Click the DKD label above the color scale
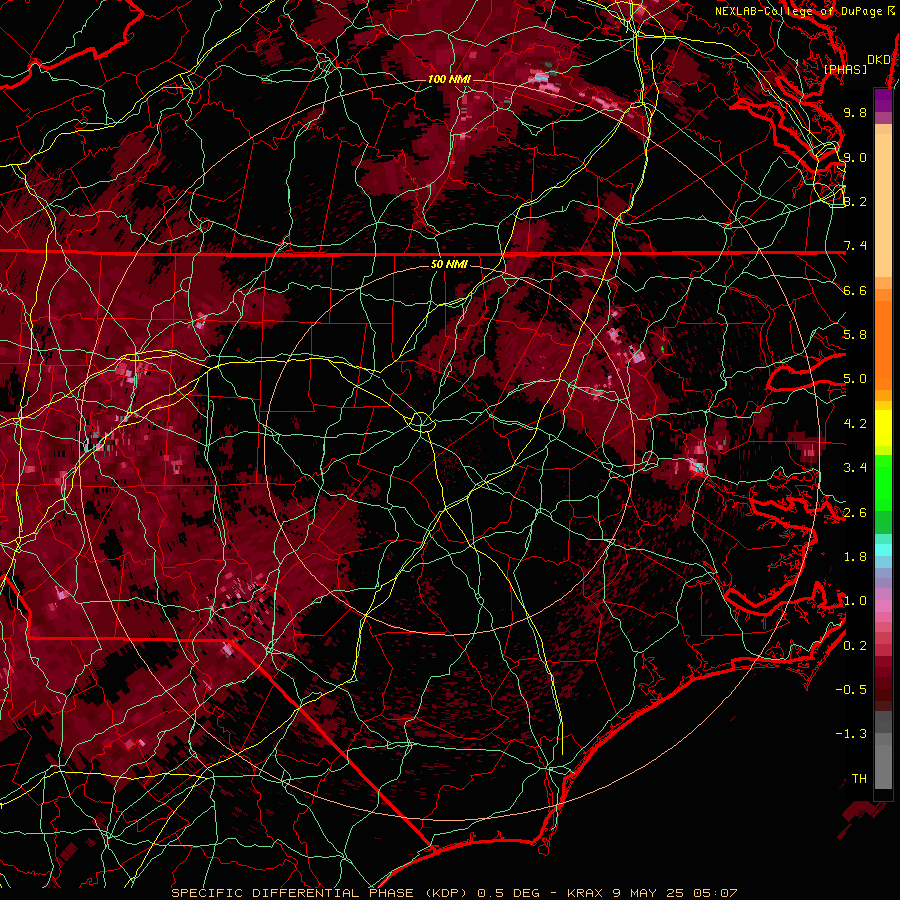 (x=878, y=60)
